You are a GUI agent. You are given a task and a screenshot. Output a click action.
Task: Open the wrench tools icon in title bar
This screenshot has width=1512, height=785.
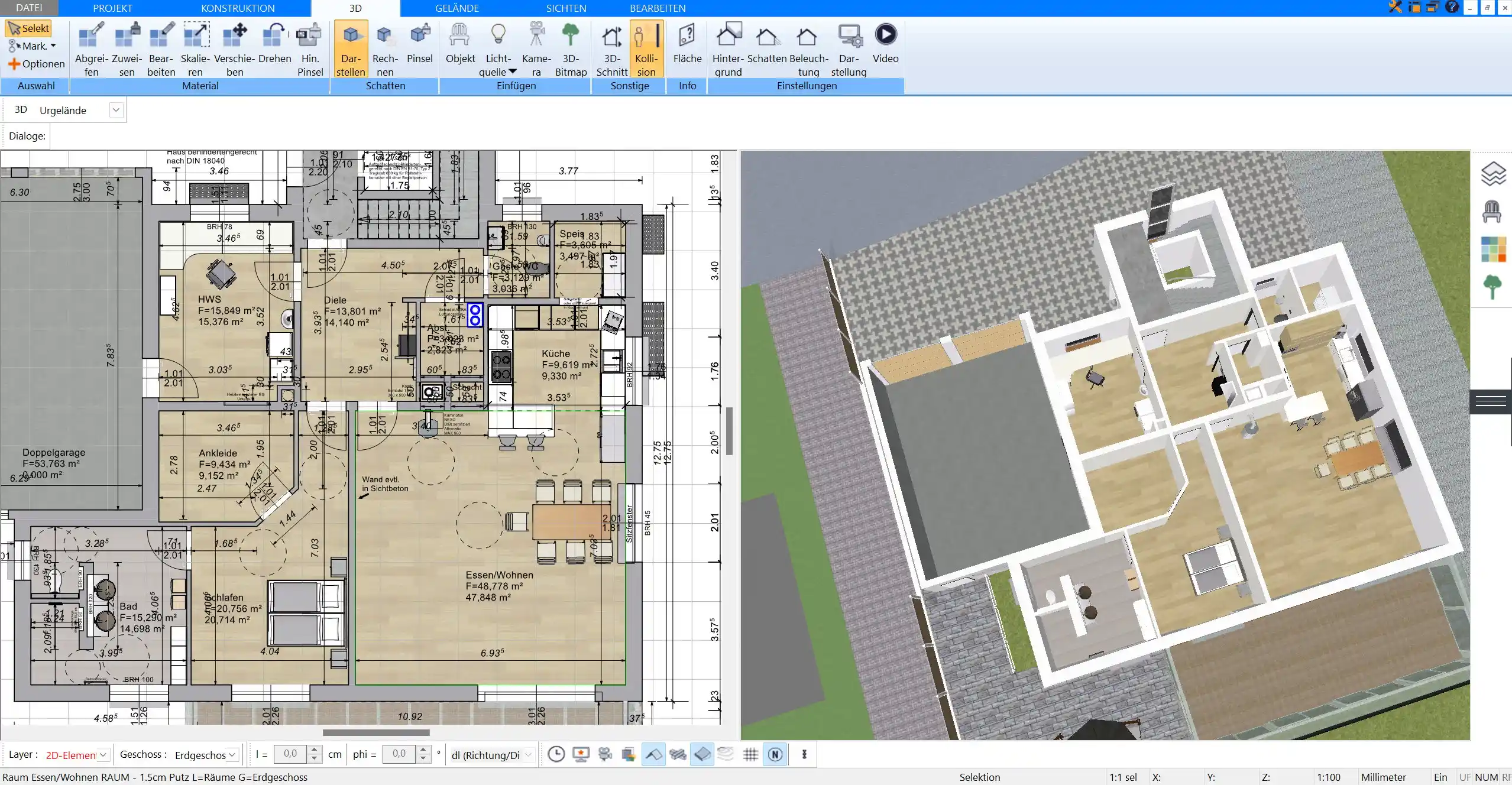(1395, 8)
